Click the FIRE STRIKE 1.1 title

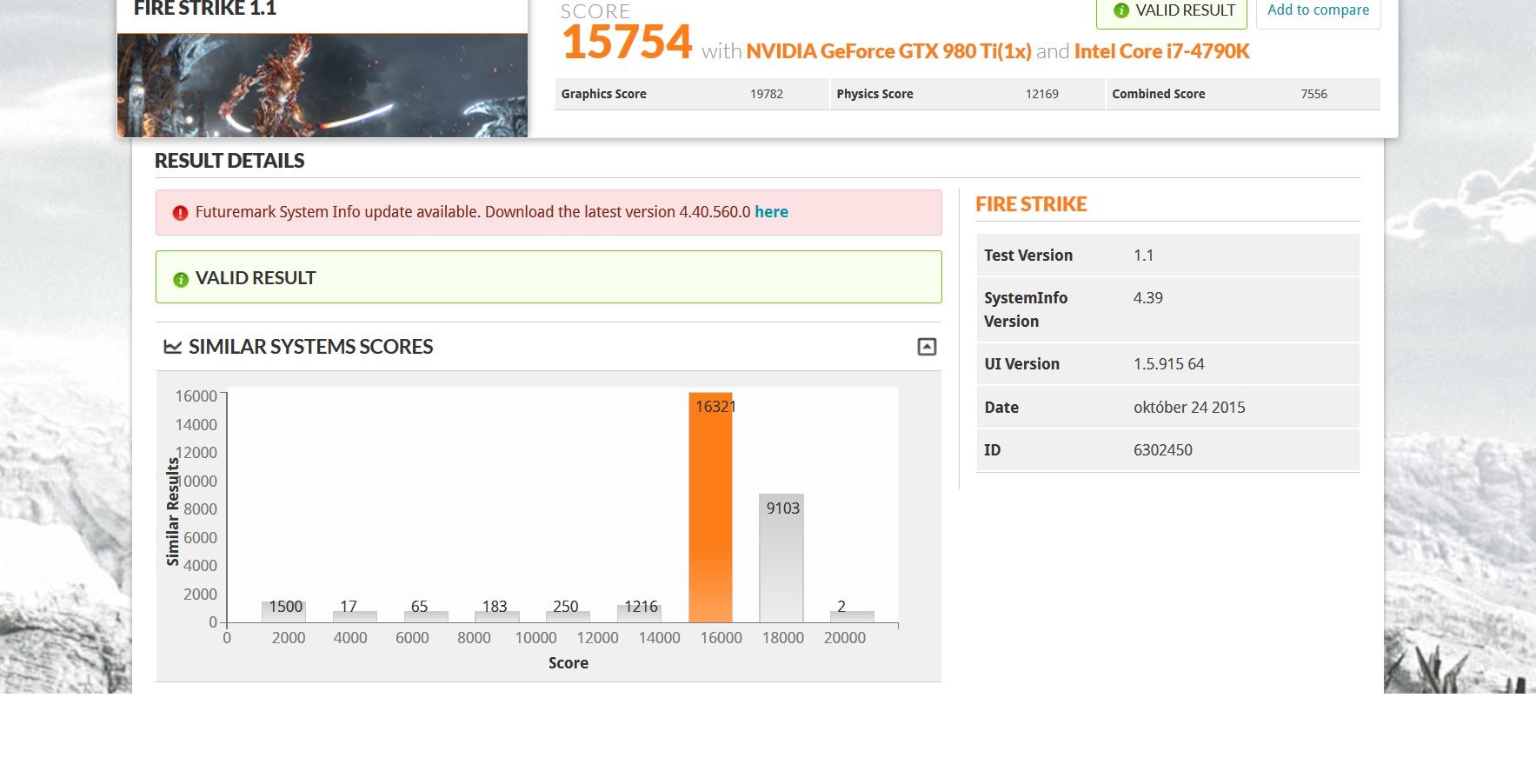coord(205,9)
